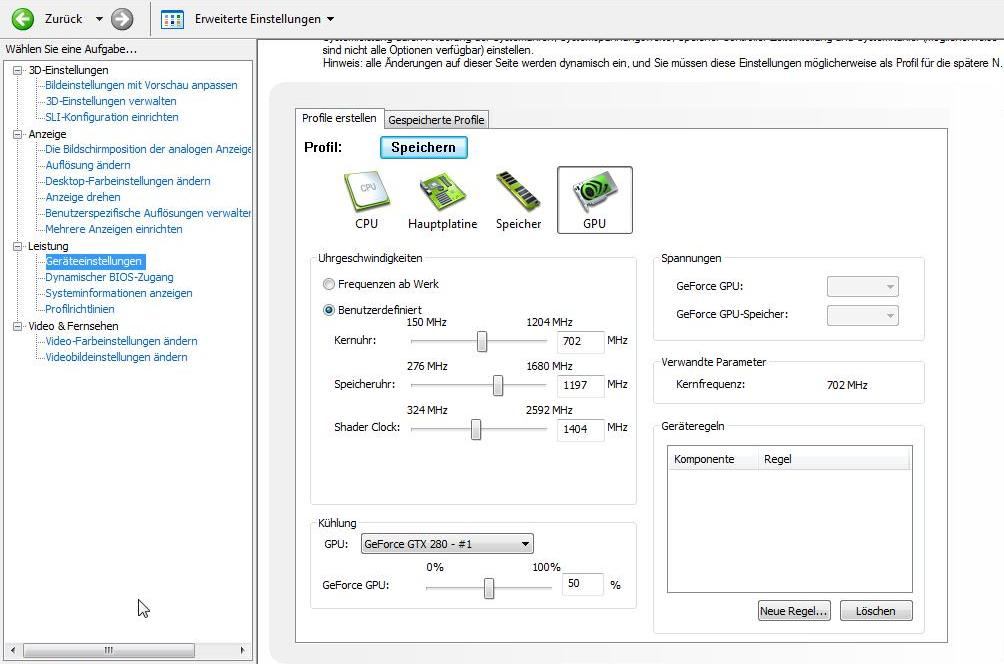
Task: Open Desktop-Farbeinstellungen ändern
Action: pos(127,181)
